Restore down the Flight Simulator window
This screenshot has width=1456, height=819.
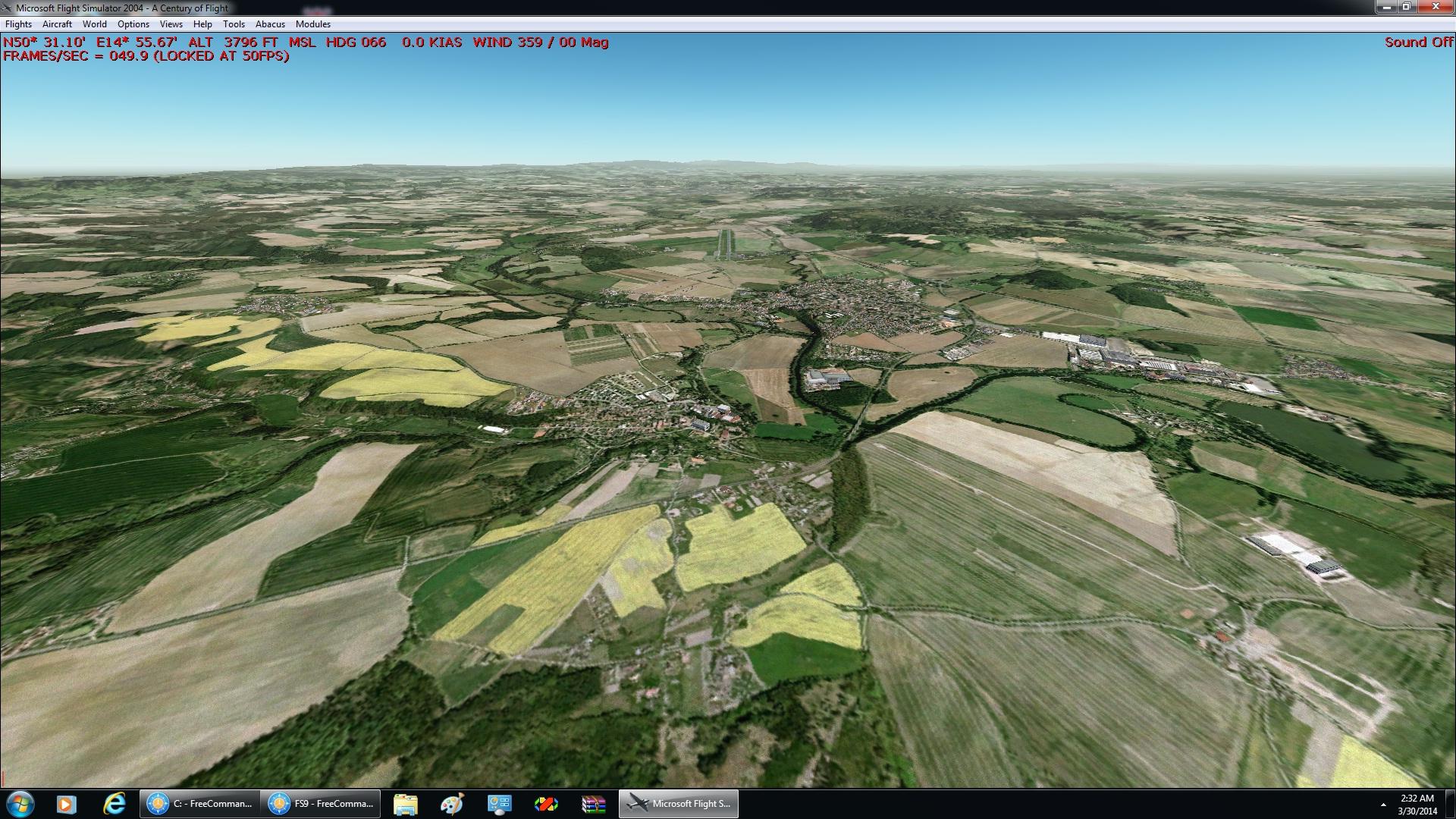click(x=1407, y=6)
